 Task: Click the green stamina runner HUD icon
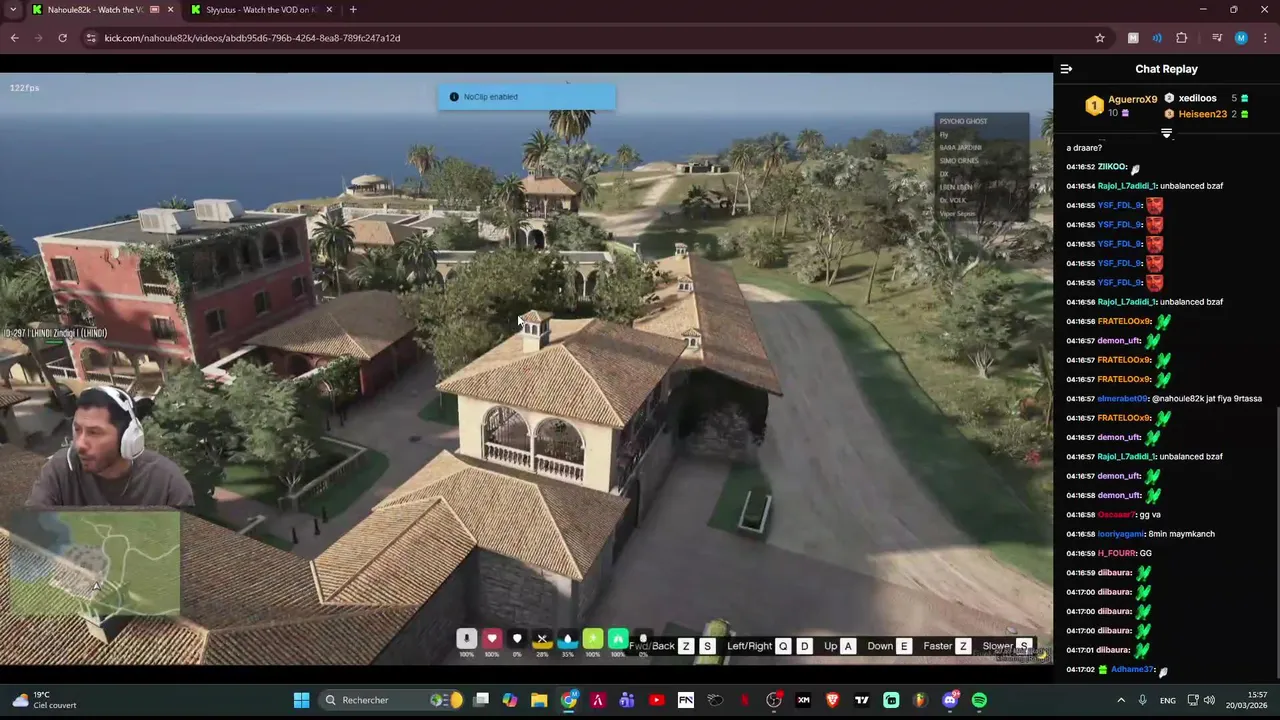click(x=593, y=639)
